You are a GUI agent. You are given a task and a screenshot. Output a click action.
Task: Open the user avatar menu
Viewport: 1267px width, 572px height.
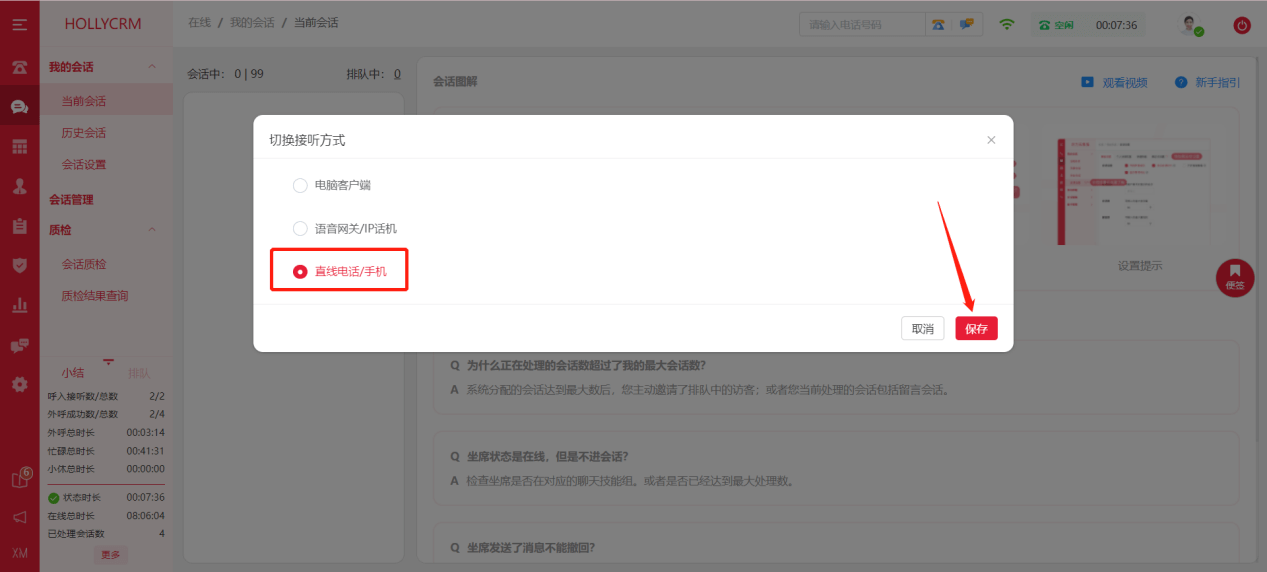(1191, 26)
